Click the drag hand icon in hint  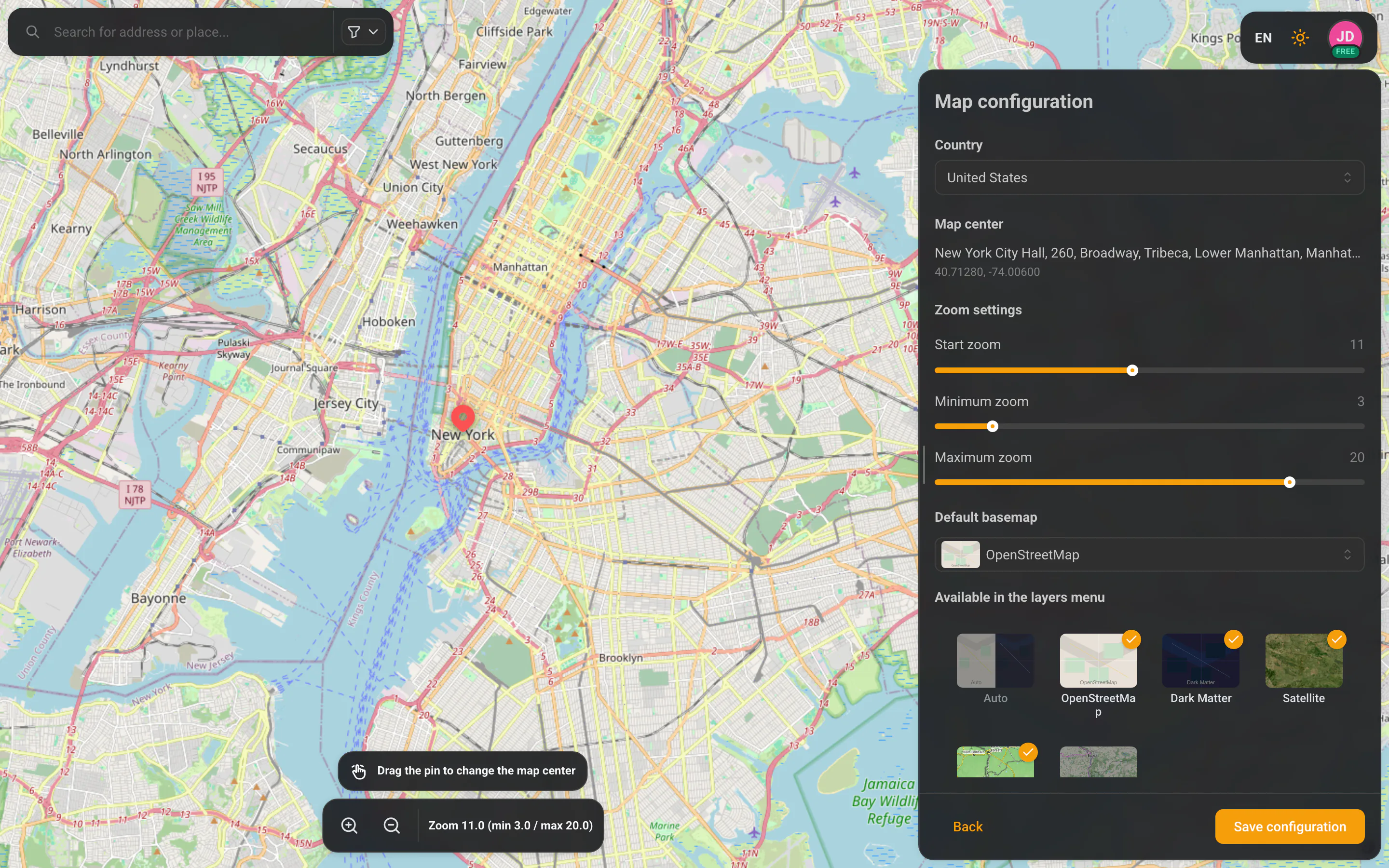click(359, 771)
